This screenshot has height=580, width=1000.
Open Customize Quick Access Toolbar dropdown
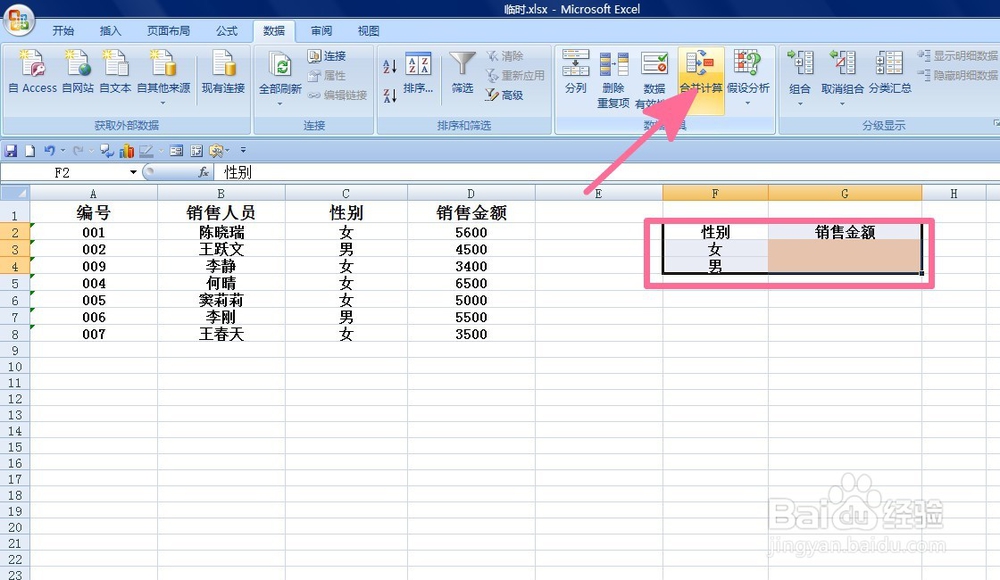[x=243, y=151]
